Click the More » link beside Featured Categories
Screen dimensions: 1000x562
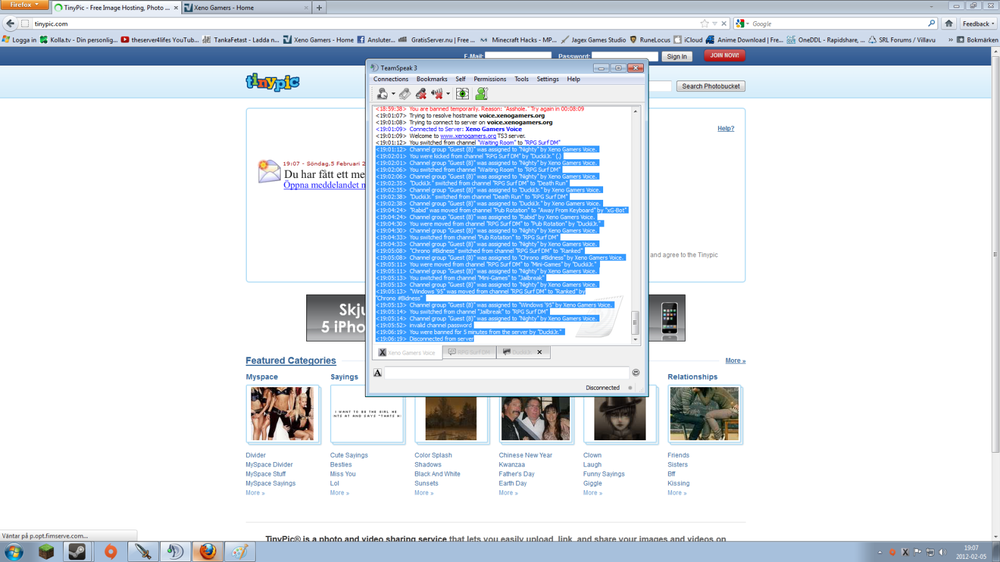735,360
